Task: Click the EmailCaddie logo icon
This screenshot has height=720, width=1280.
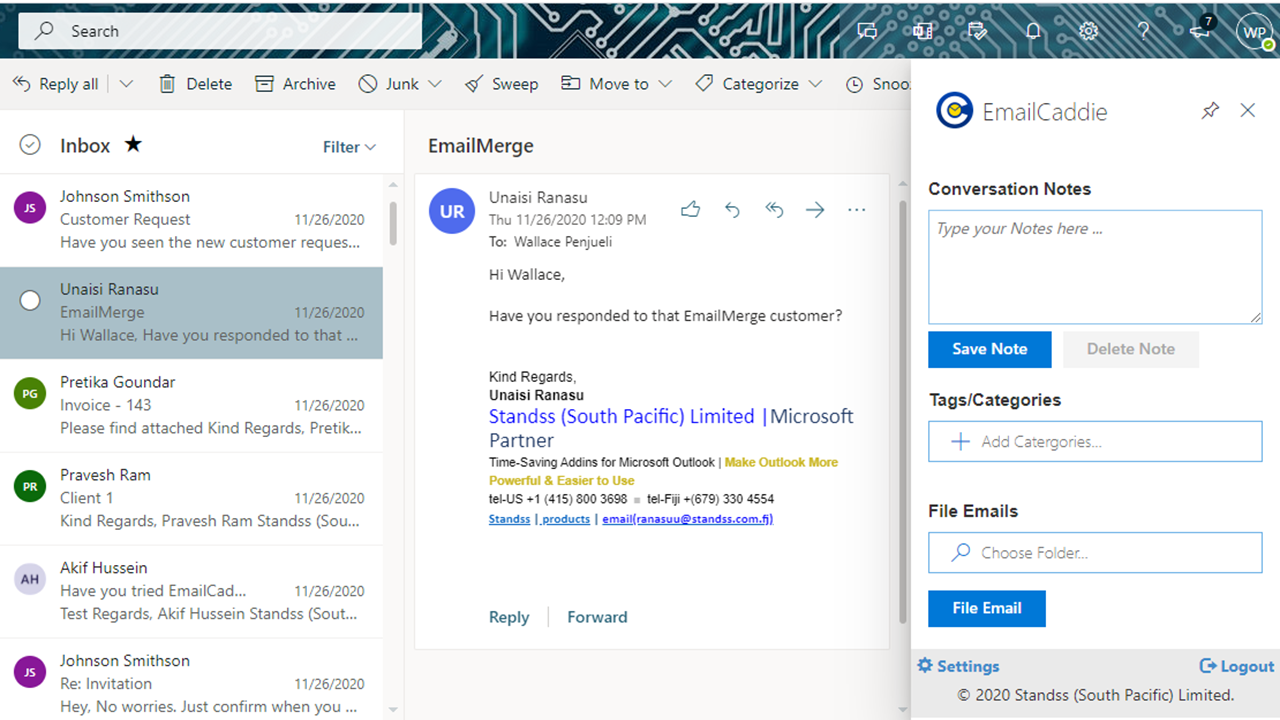Action: coord(955,111)
